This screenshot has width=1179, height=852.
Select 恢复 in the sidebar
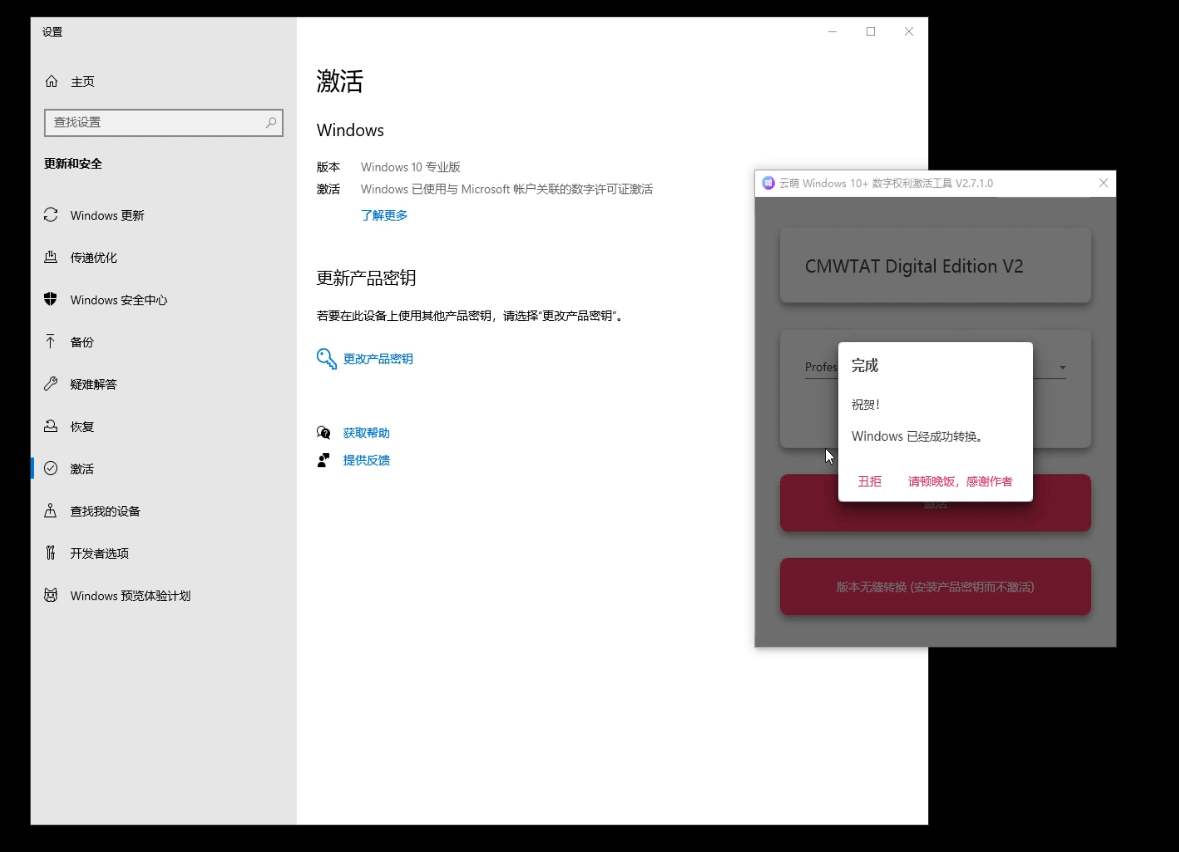click(x=77, y=426)
